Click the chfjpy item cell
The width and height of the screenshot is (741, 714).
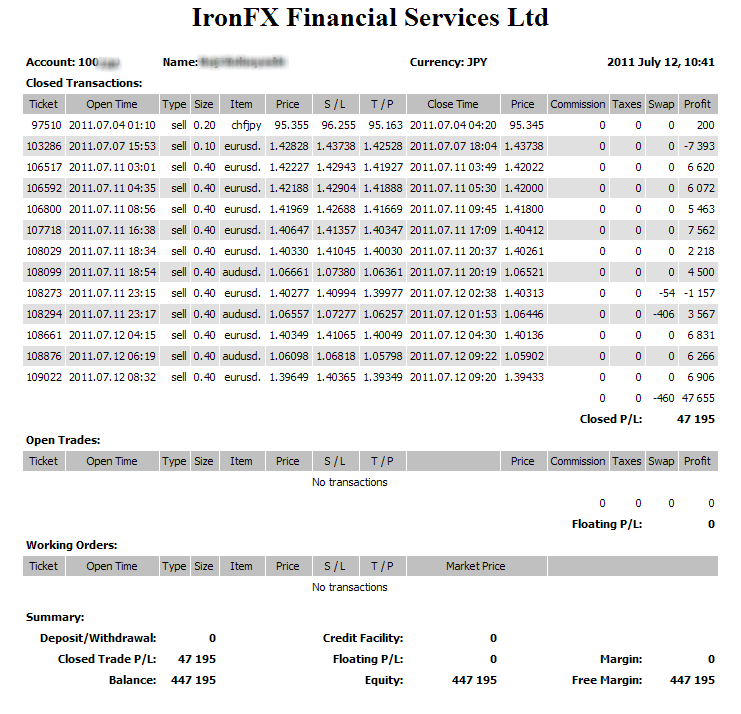[246, 126]
